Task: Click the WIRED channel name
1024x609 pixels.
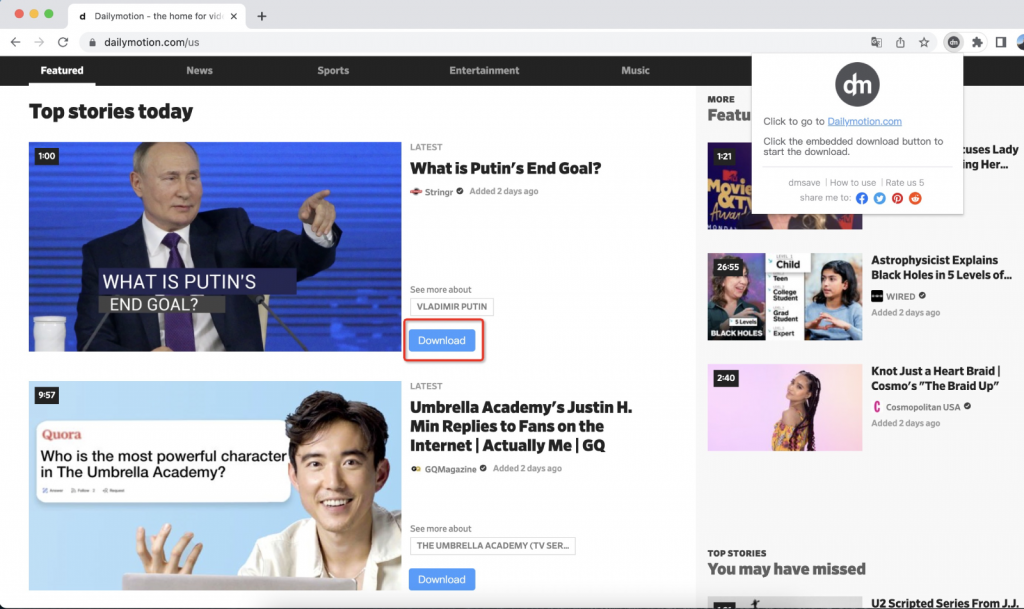Action: point(901,296)
